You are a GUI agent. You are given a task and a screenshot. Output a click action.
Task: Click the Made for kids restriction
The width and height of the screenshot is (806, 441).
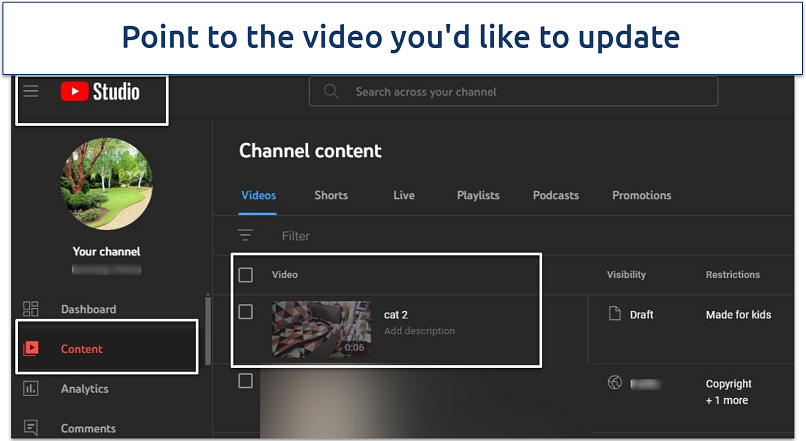coord(738,315)
